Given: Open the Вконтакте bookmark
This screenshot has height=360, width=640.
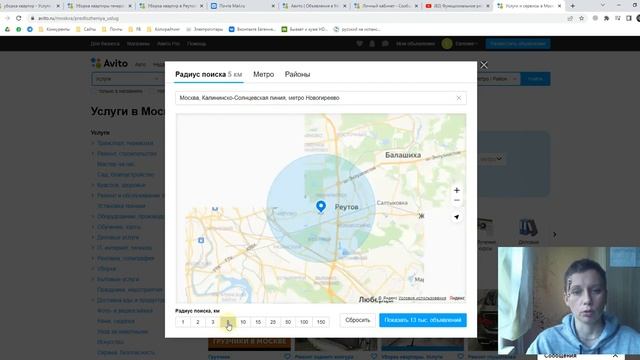Looking at the screenshot, I should 252,29.
